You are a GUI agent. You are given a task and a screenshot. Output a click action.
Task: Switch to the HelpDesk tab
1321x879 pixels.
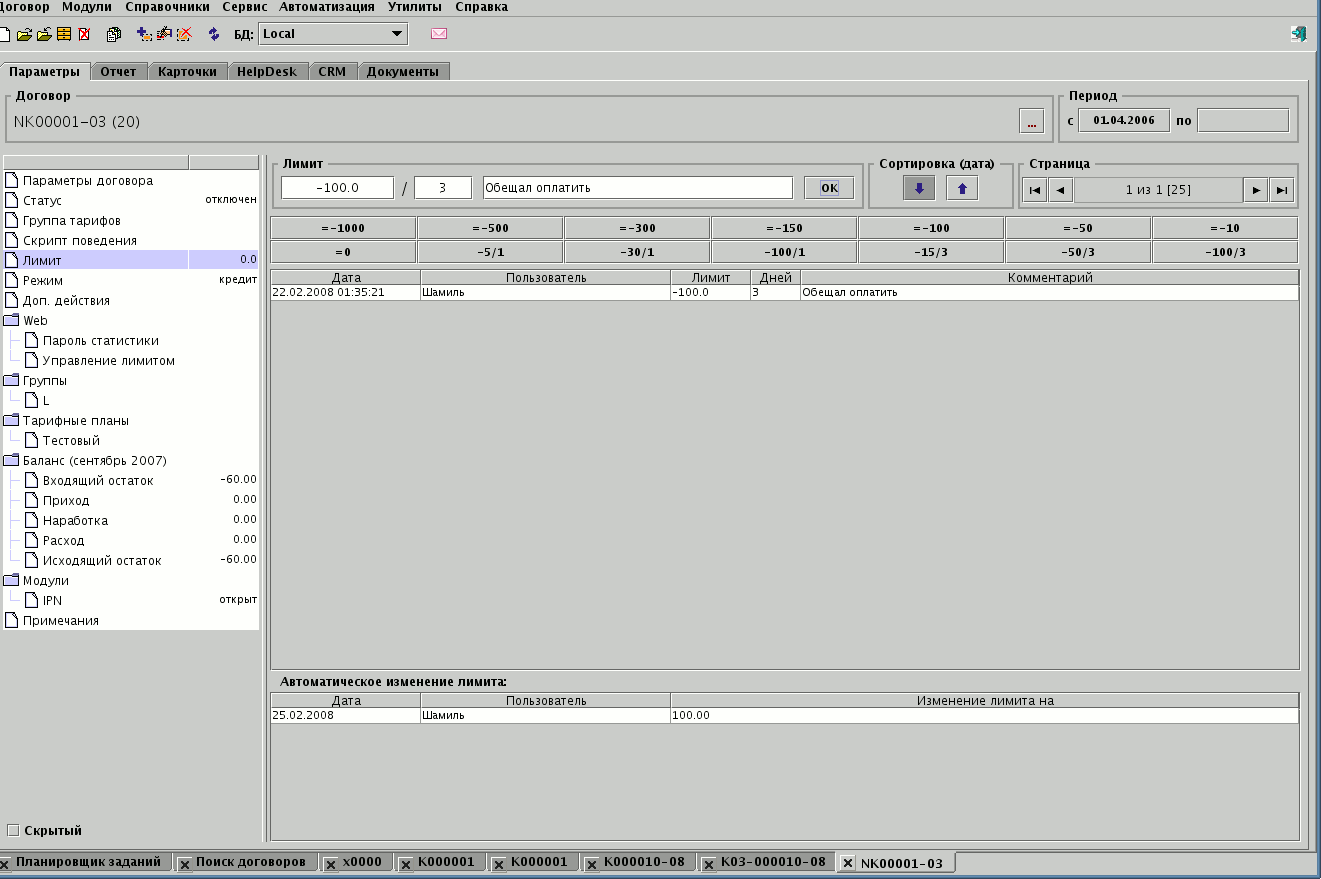pyautogui.click(x=266, y=72)
